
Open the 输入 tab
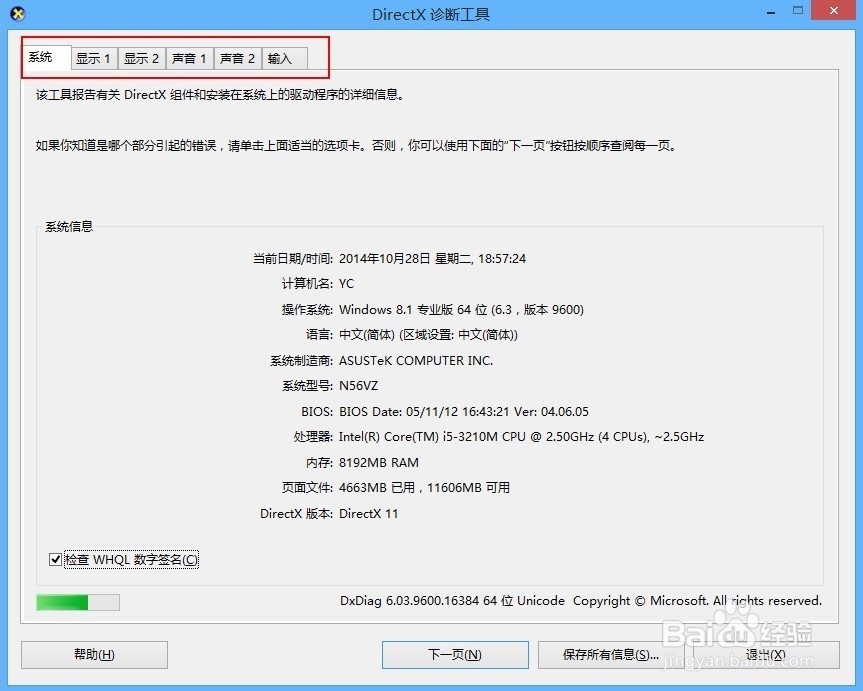click(285, 58)
